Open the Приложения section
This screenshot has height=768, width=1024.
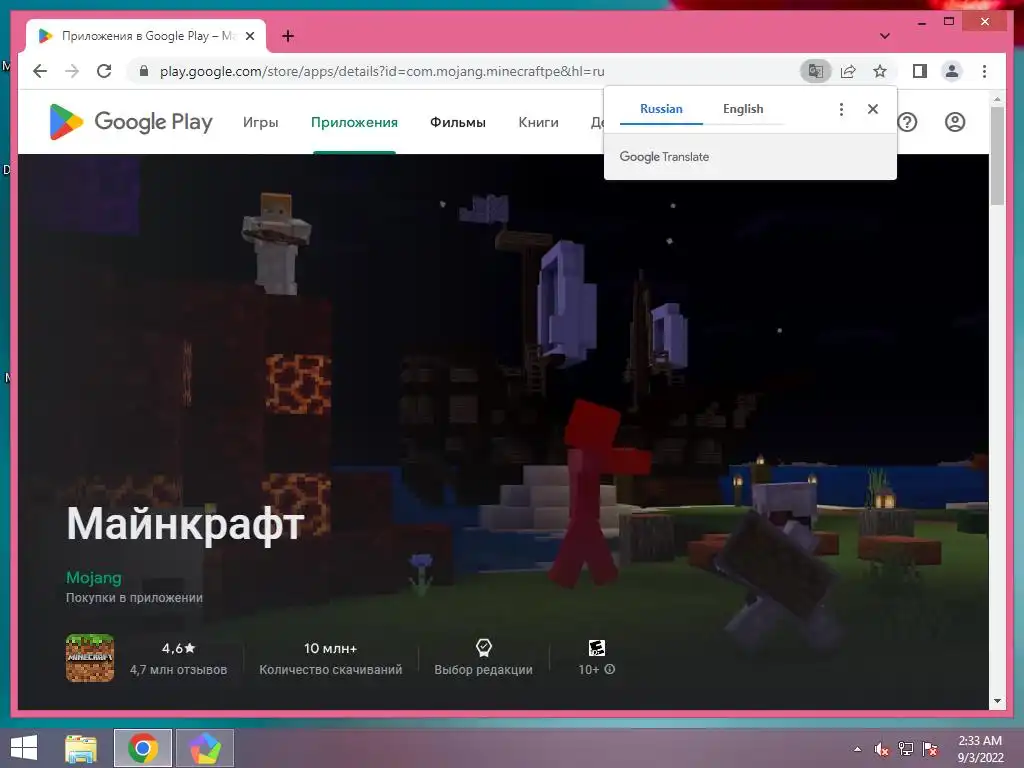(354, 122)
